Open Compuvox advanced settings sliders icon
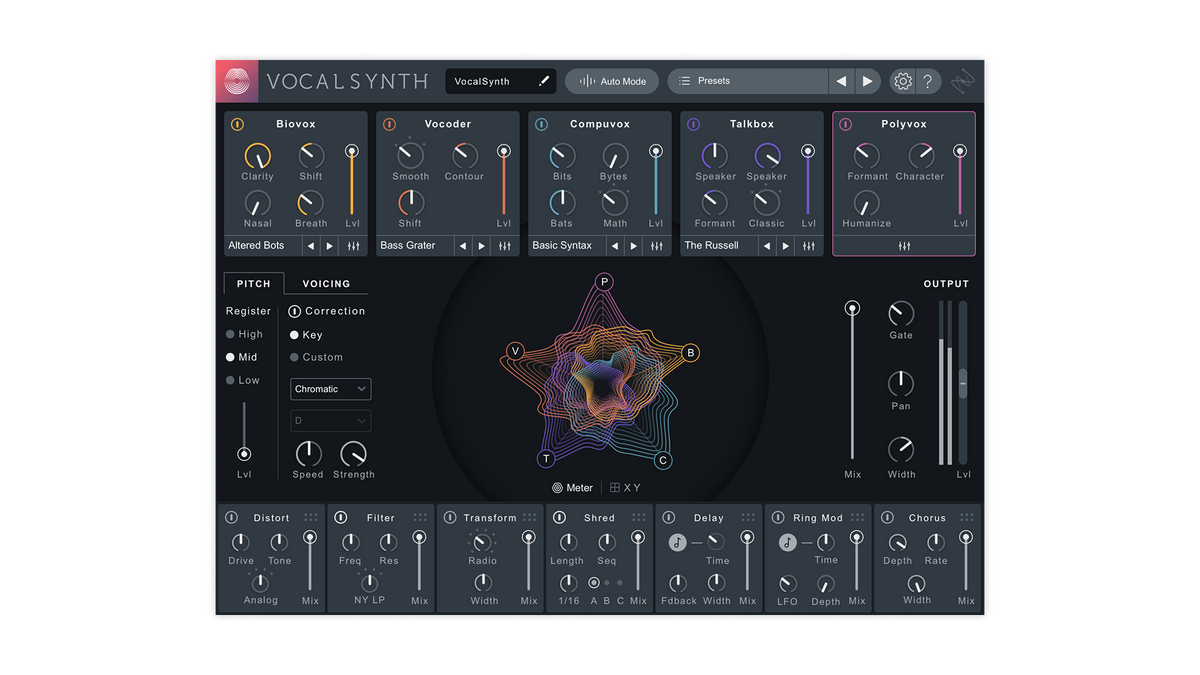Image resolution: width=1200 pixels, height=675 pixels. pos(657,246)
